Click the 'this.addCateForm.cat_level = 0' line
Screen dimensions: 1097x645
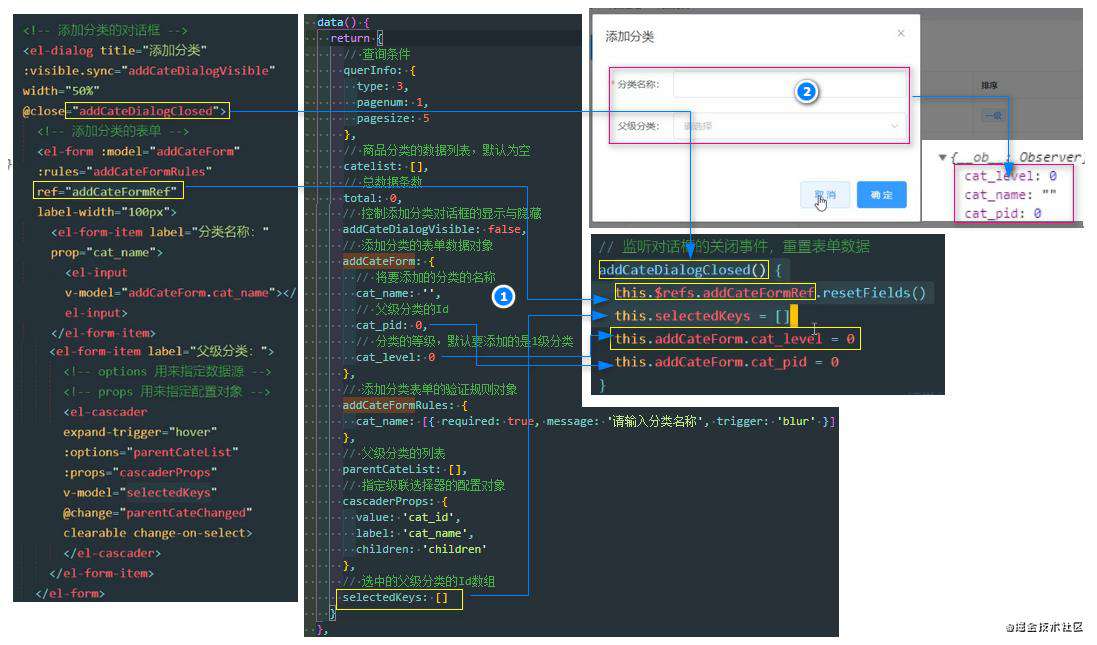(x=735, y=339)
